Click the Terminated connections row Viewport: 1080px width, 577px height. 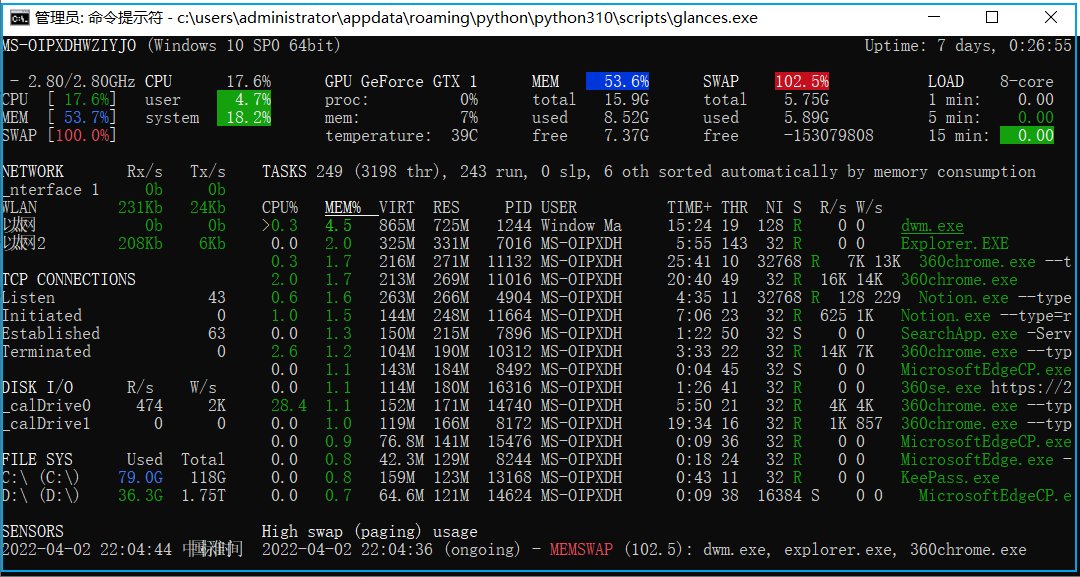[x=114, y=351]
